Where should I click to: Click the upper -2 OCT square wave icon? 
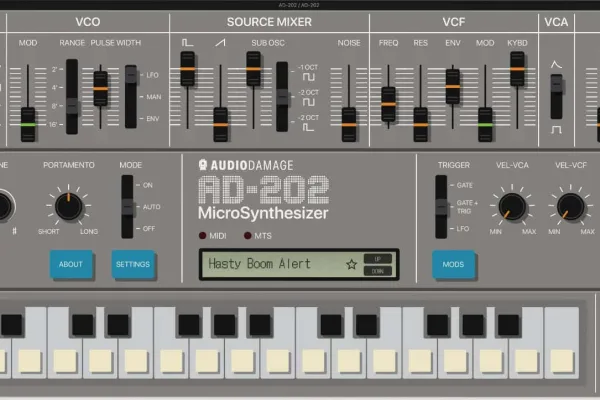(x=309, y=102)
